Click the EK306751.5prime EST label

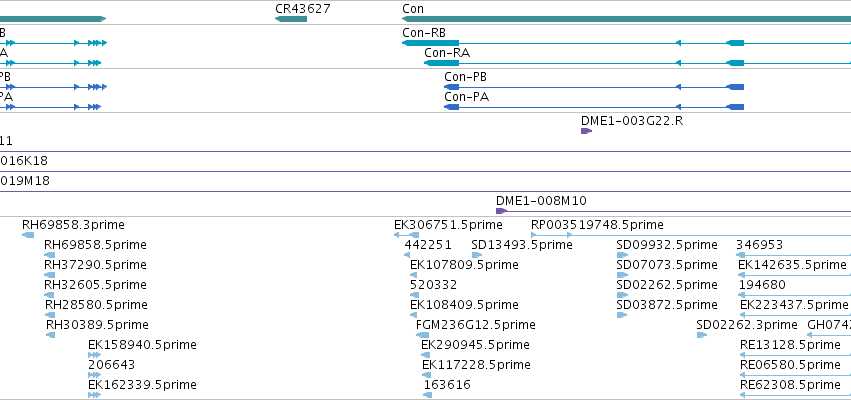coord(448,225)
